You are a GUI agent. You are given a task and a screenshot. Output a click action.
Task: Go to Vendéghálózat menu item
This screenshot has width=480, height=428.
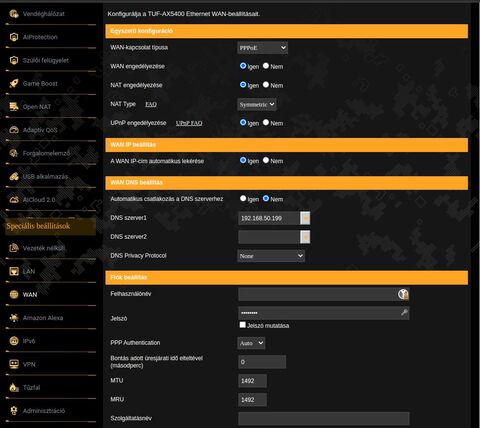tap(44, 14)
